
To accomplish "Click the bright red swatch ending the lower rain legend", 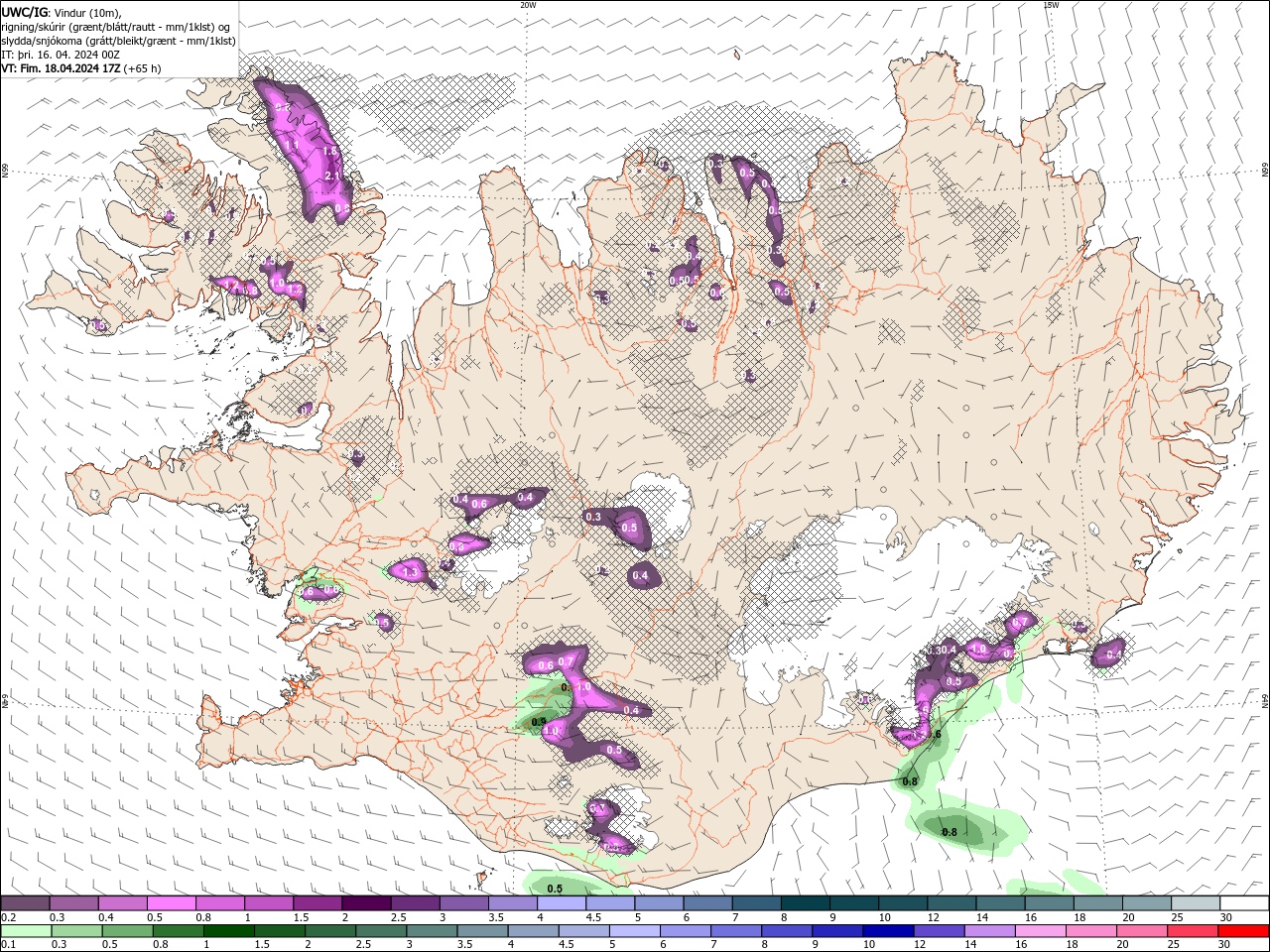I will 1244,931.
